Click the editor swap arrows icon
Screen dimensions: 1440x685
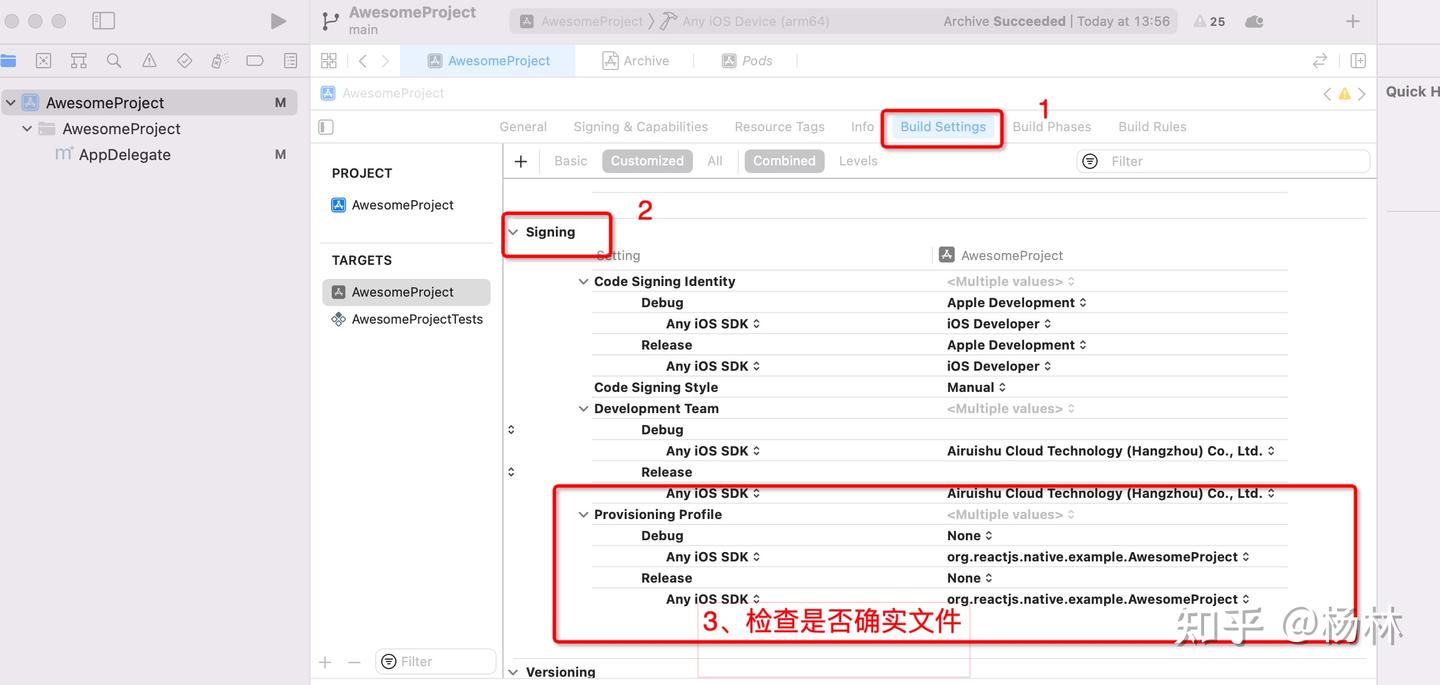coord(1320,61)
